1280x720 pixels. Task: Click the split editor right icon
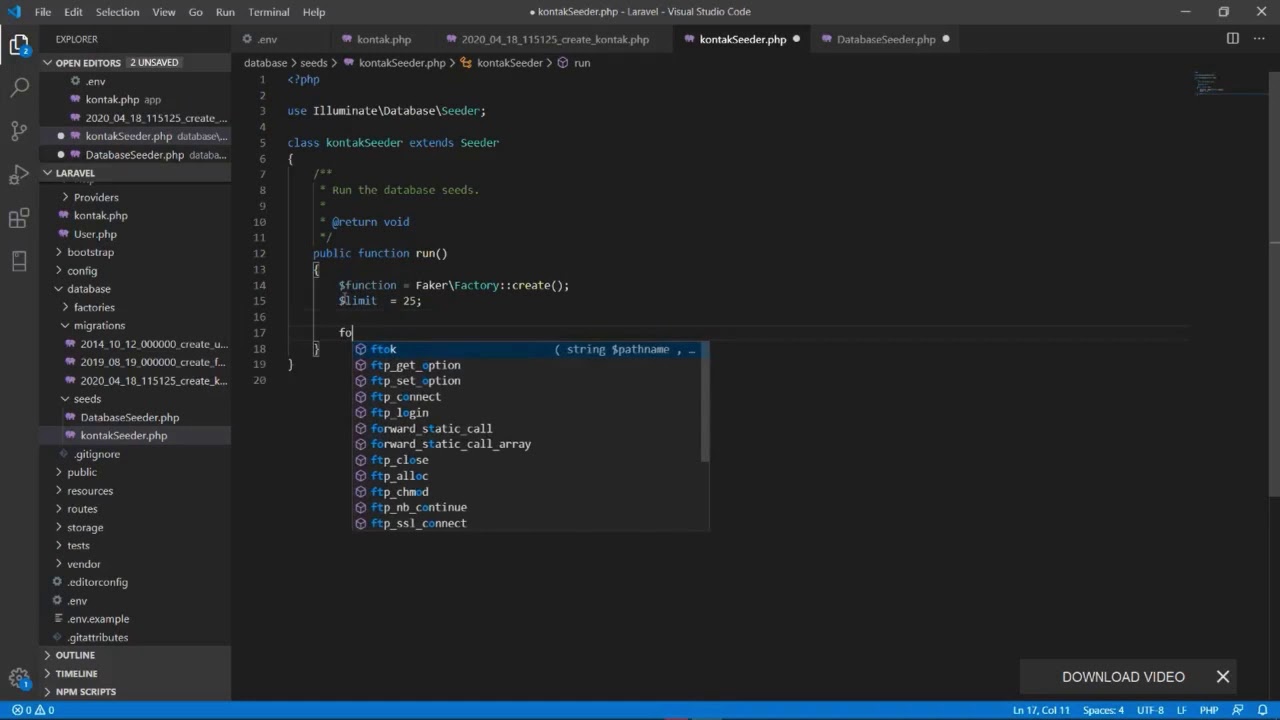[x=1233, y=39]
